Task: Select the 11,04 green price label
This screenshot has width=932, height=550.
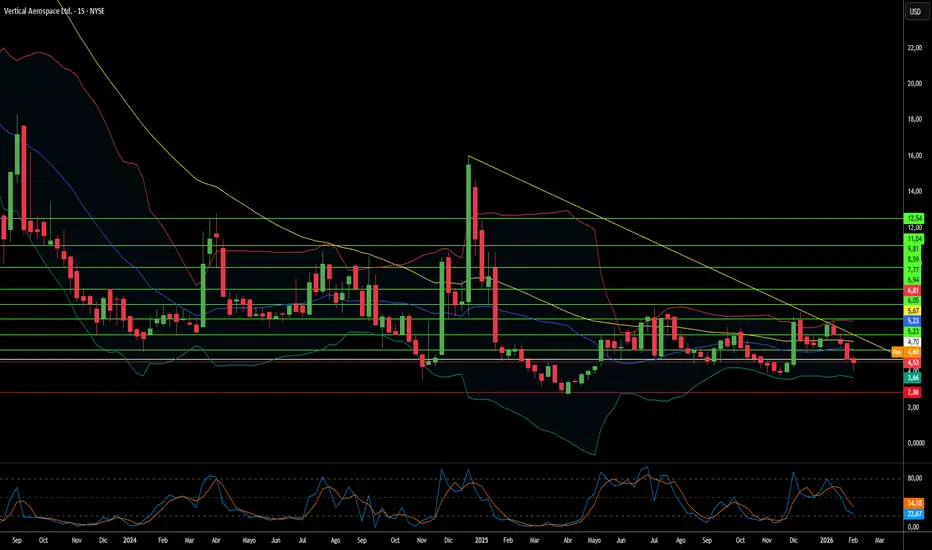Action: click(913, 240)
